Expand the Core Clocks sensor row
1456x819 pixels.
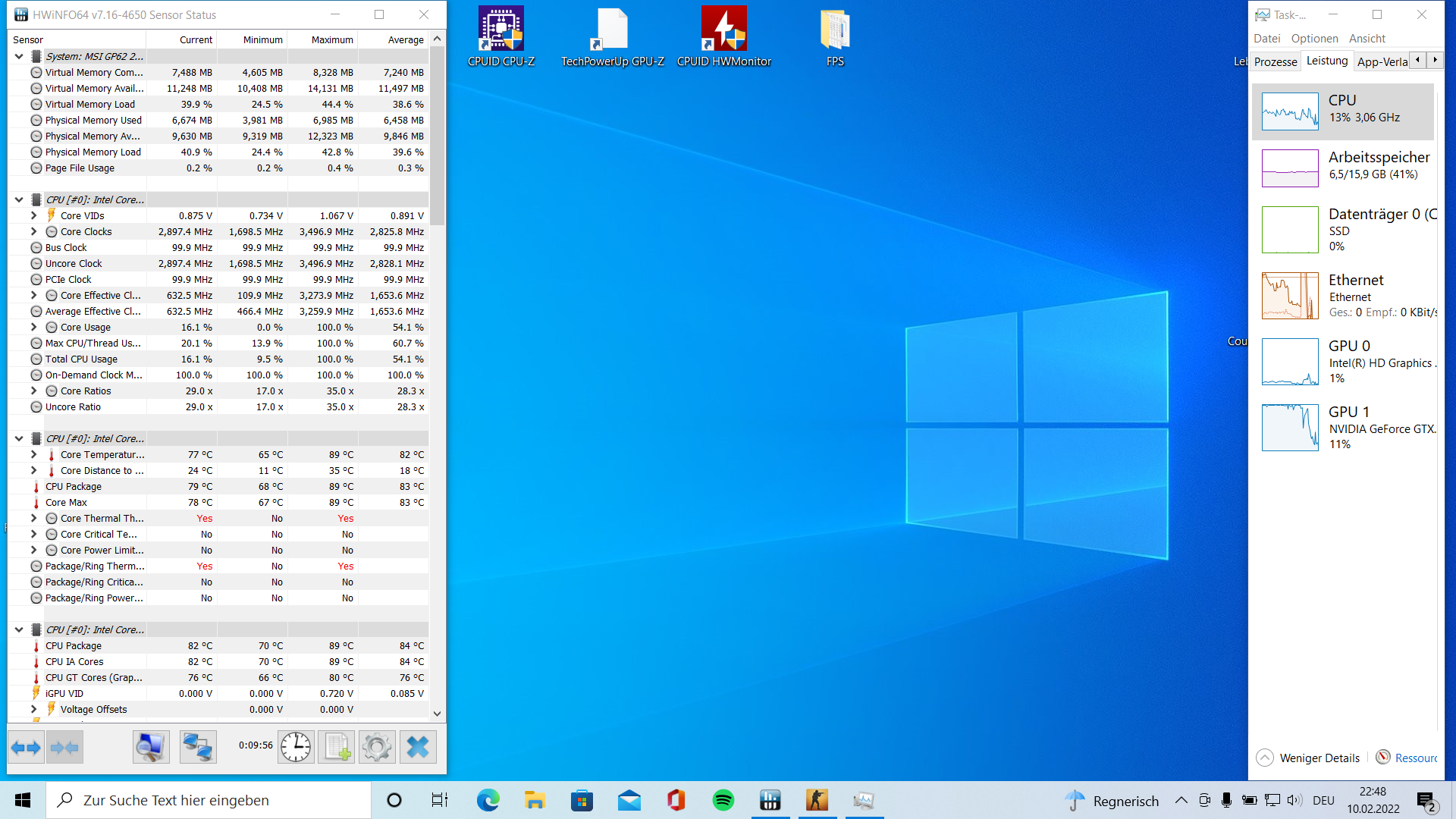pyautogui.click(x=33, y=232)
